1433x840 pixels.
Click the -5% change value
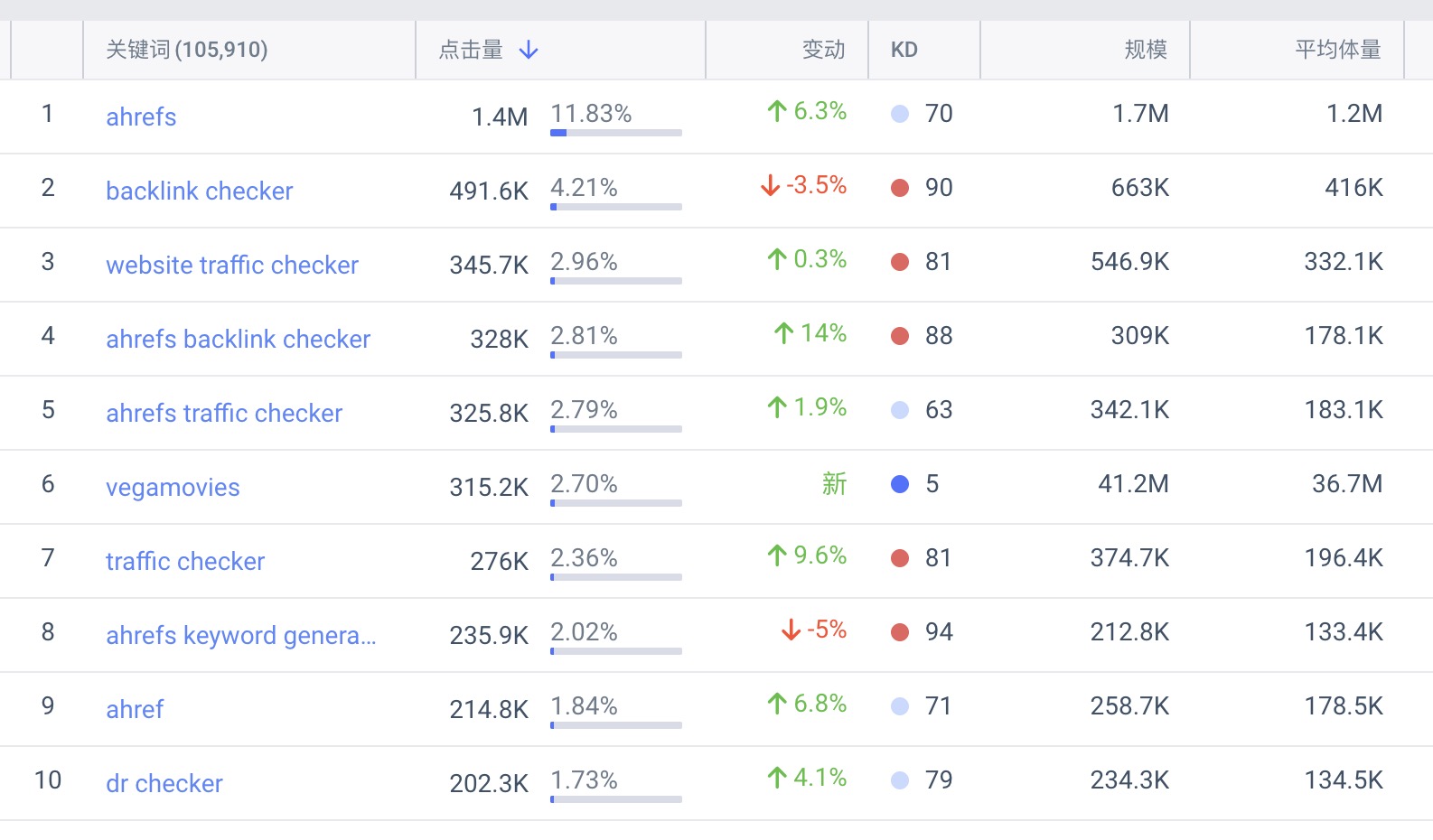click(827, 630)
